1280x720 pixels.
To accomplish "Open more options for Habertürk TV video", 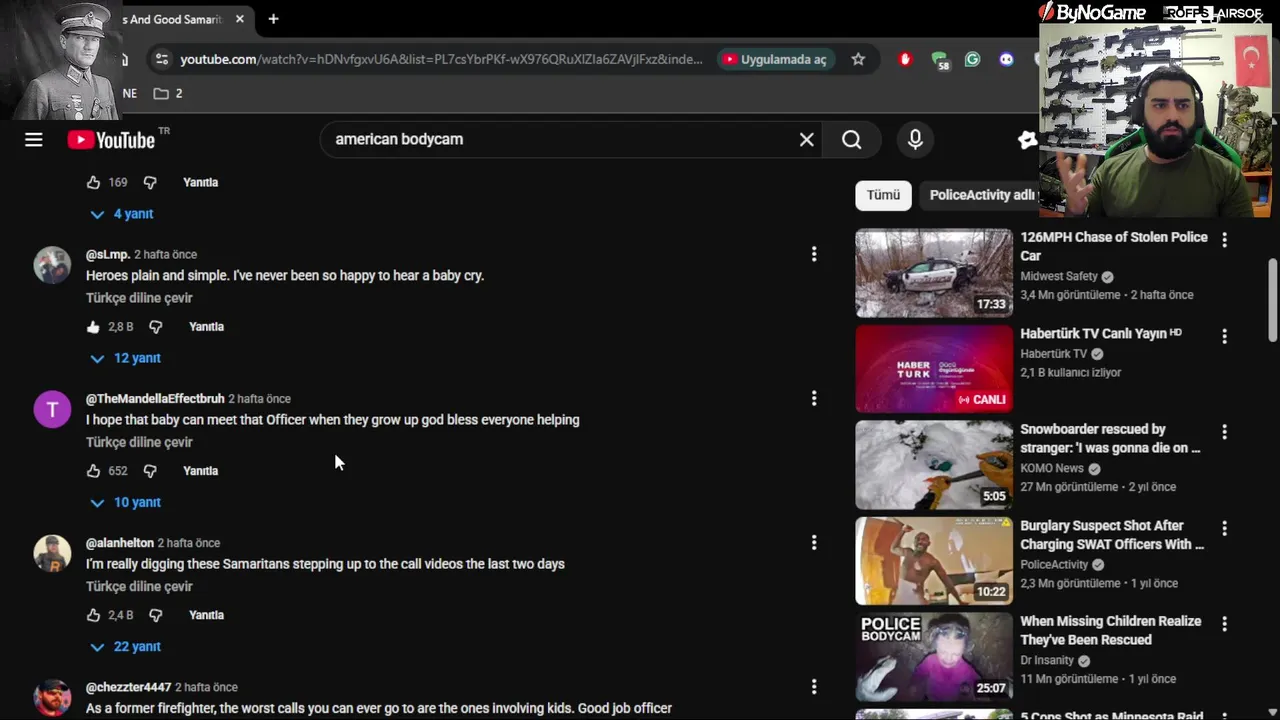I will pos(1224,336).
